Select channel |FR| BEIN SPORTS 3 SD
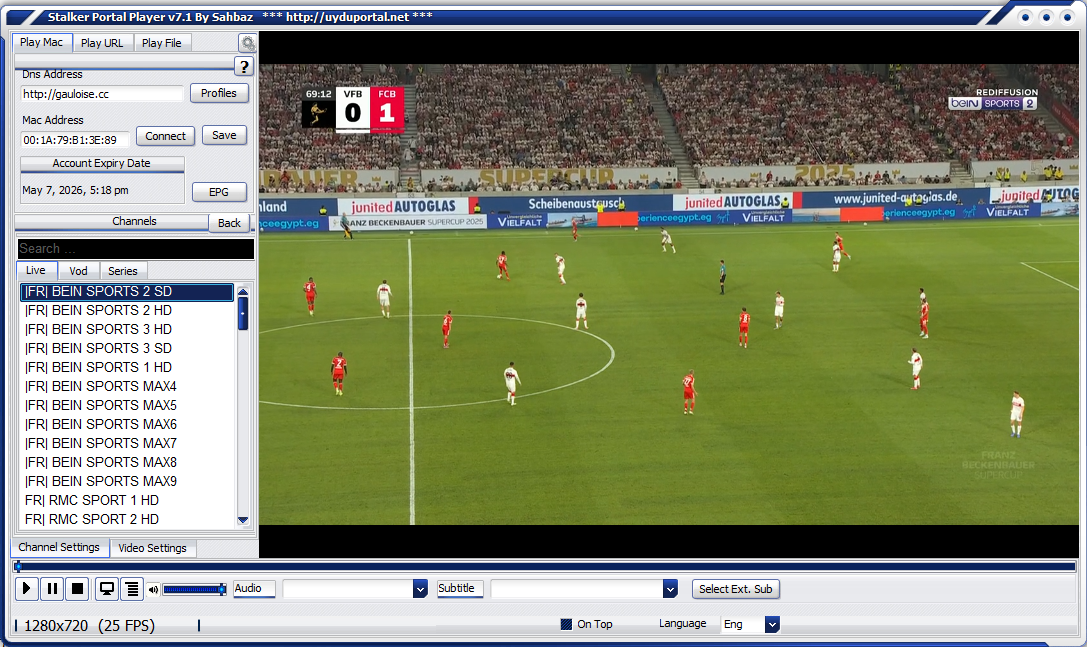The height and width of the screenshot is (647, 1087). point(128,348)
